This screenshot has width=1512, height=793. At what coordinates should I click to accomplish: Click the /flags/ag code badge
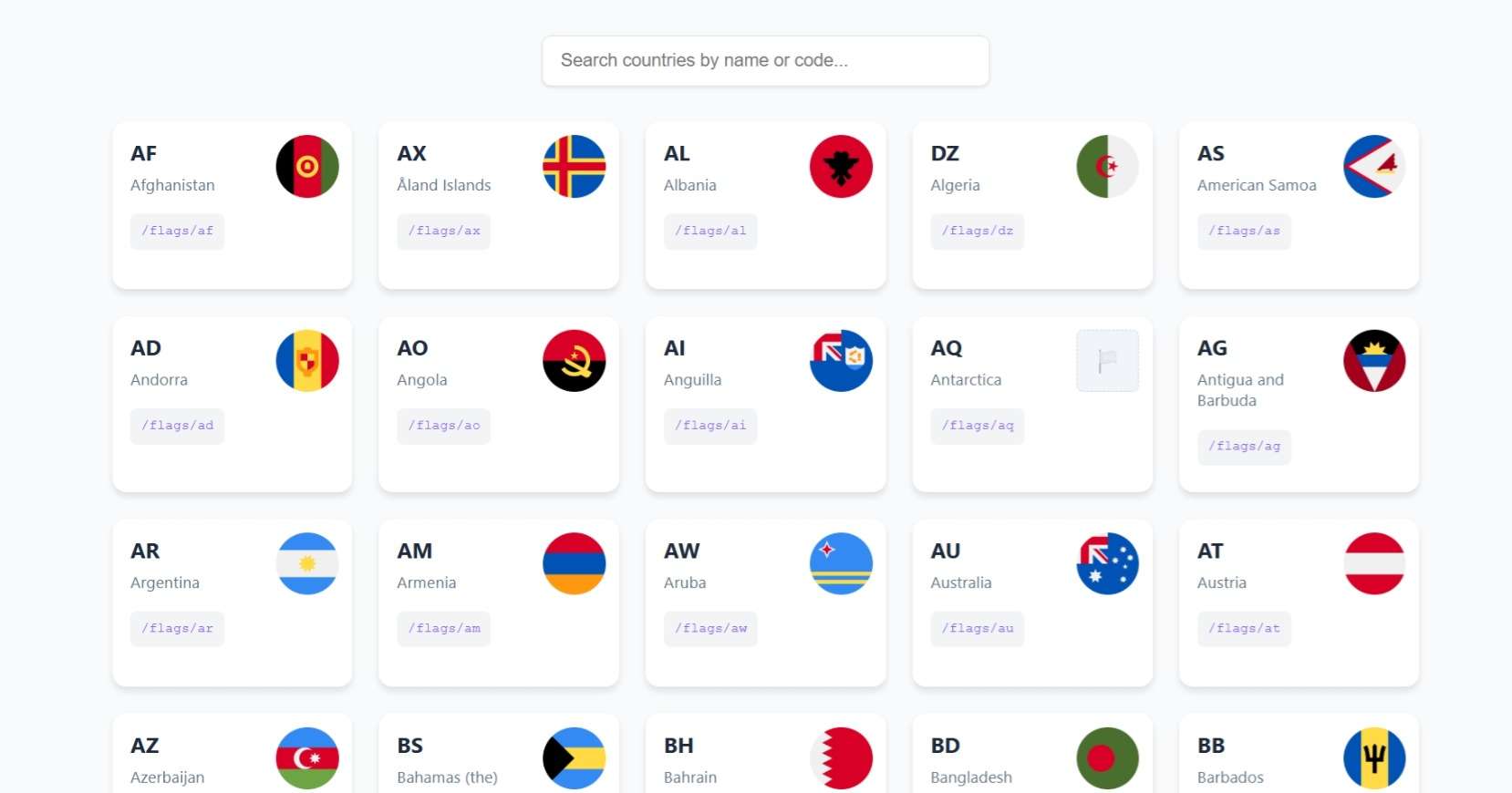[1243, 448]
